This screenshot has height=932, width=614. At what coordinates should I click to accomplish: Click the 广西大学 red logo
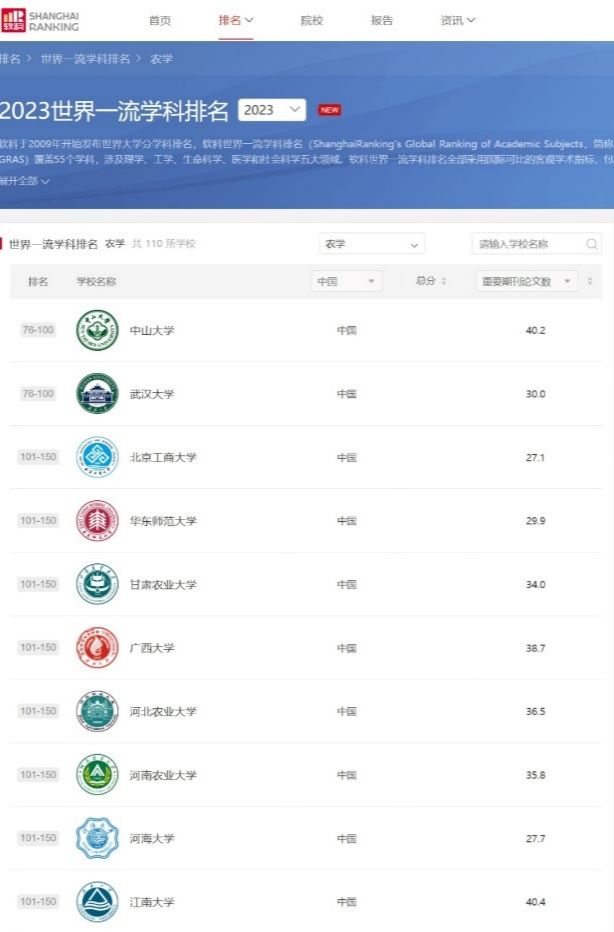click(x=97, y=648)
